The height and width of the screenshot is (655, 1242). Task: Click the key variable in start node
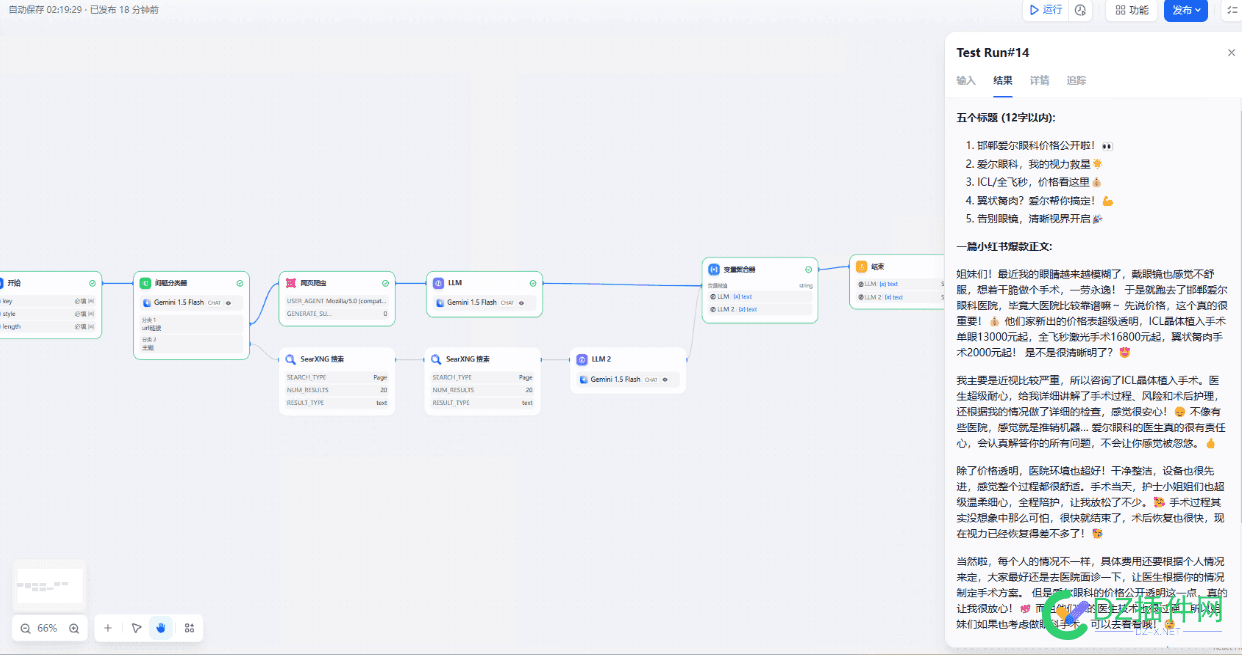[x=48, y=300]
